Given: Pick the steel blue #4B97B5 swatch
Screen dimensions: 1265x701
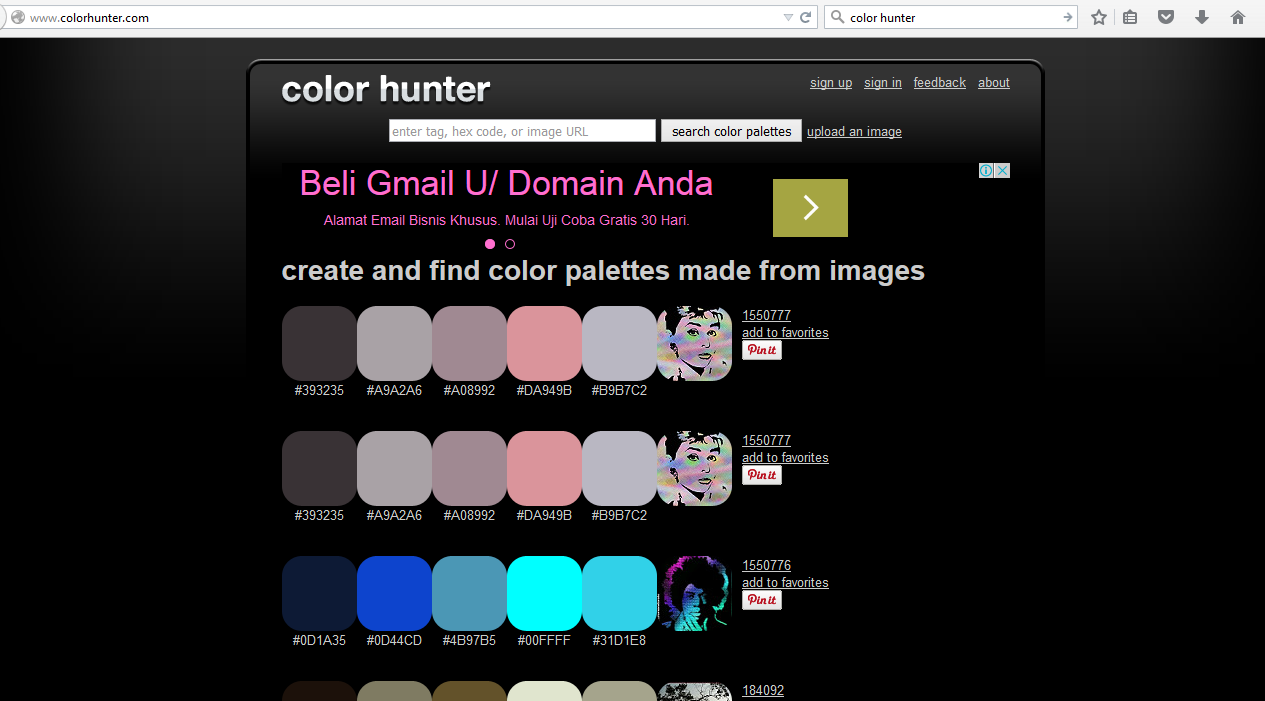Looking at the screenshot, I should (x=469, y=593).
